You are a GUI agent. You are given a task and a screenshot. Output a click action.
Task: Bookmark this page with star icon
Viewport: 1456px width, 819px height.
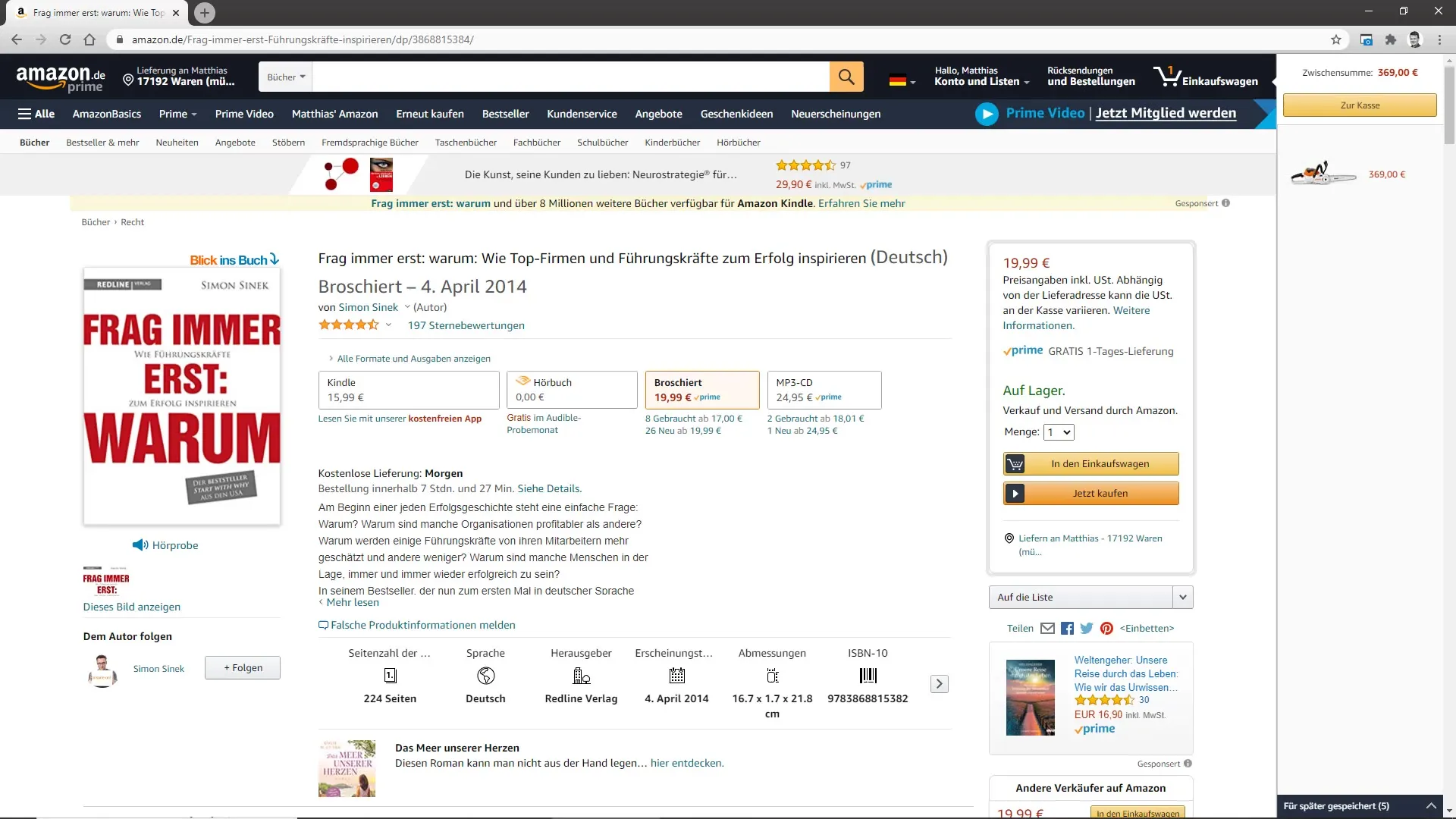click(x=1336, y=39)
